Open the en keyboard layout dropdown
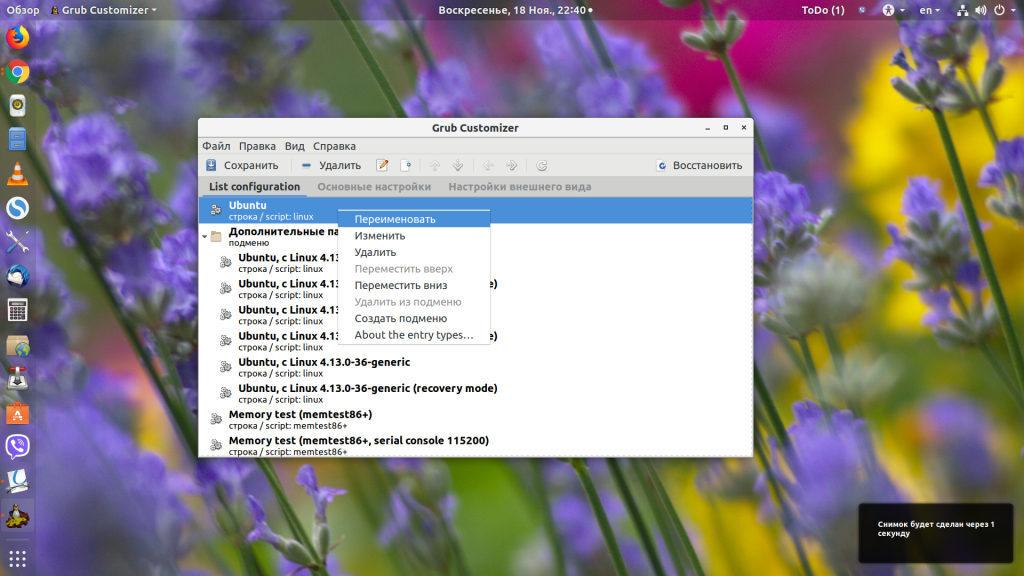This screenshot has width=1024, height=576. (932, 10)
